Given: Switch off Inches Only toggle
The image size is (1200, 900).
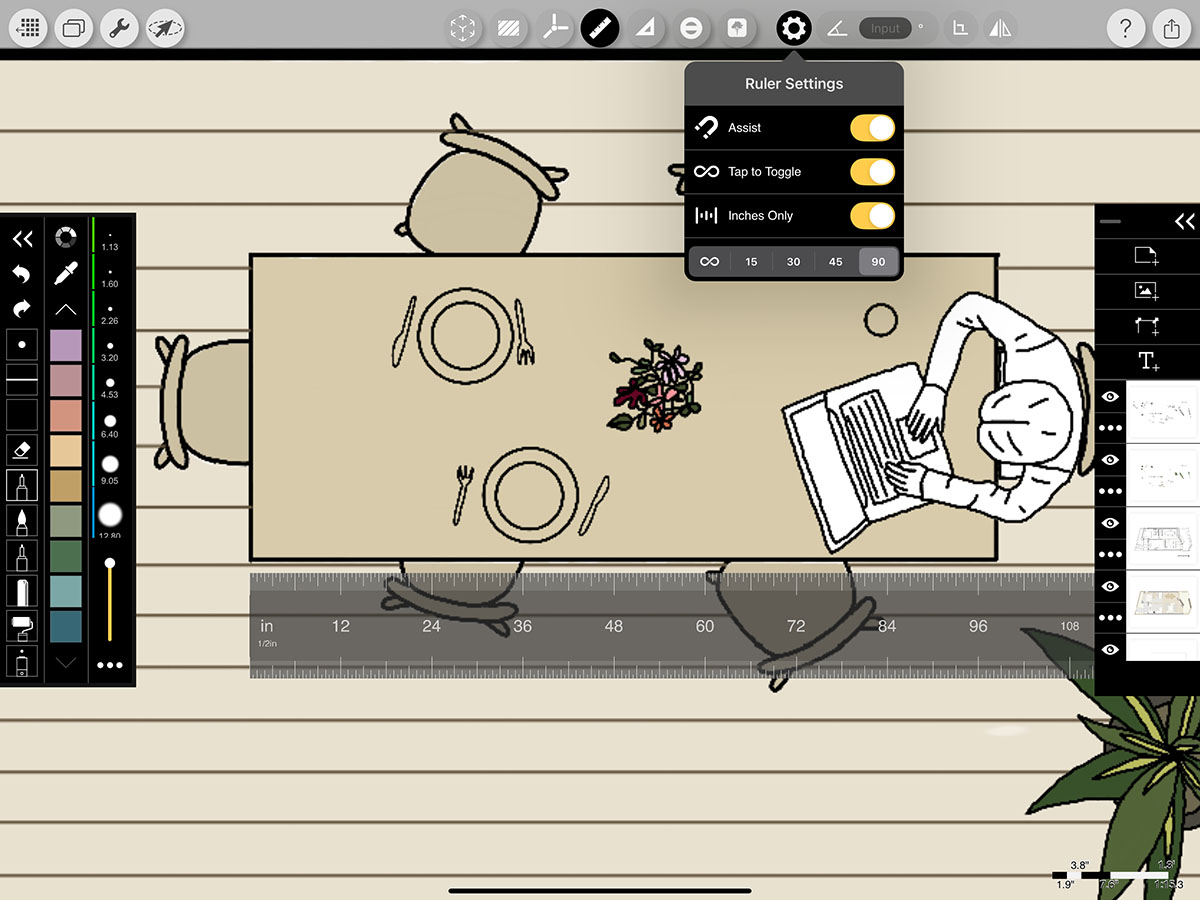Looking at the screenshot, I should (872, 215).
